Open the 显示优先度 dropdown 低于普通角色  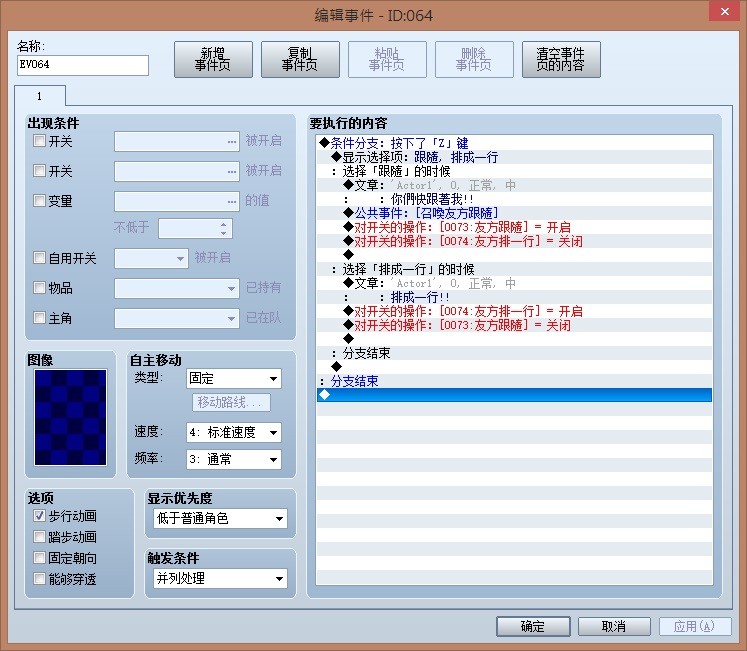[x=221, y=519]
